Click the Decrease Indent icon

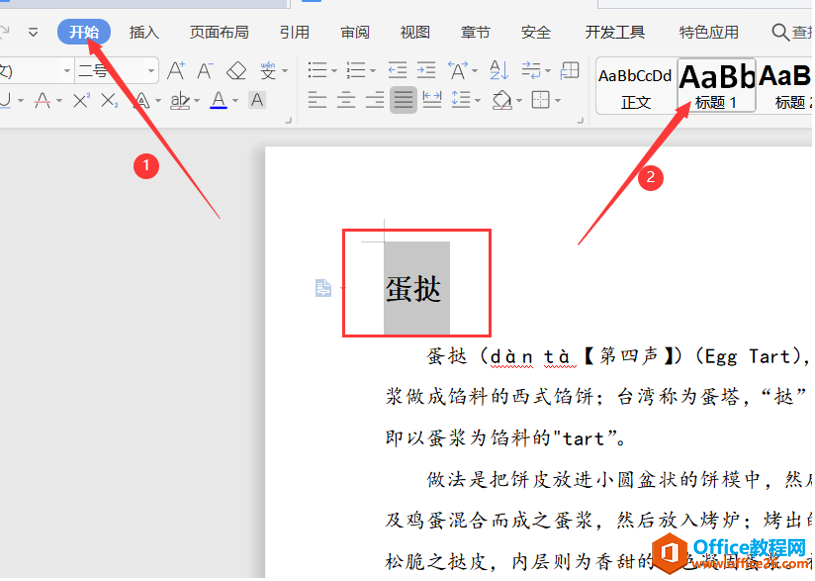coord(397,70)
